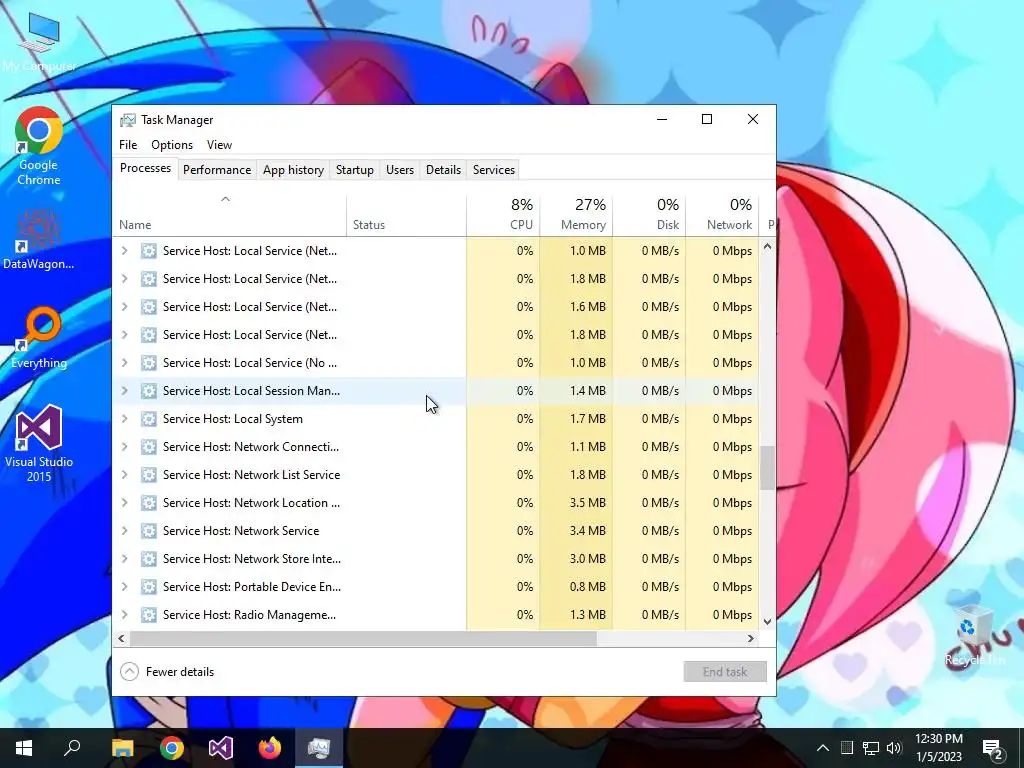The width and height of the screenshot is (1024, 768).
Task: Select the Processes tab
Action: [x=145, y=168]
